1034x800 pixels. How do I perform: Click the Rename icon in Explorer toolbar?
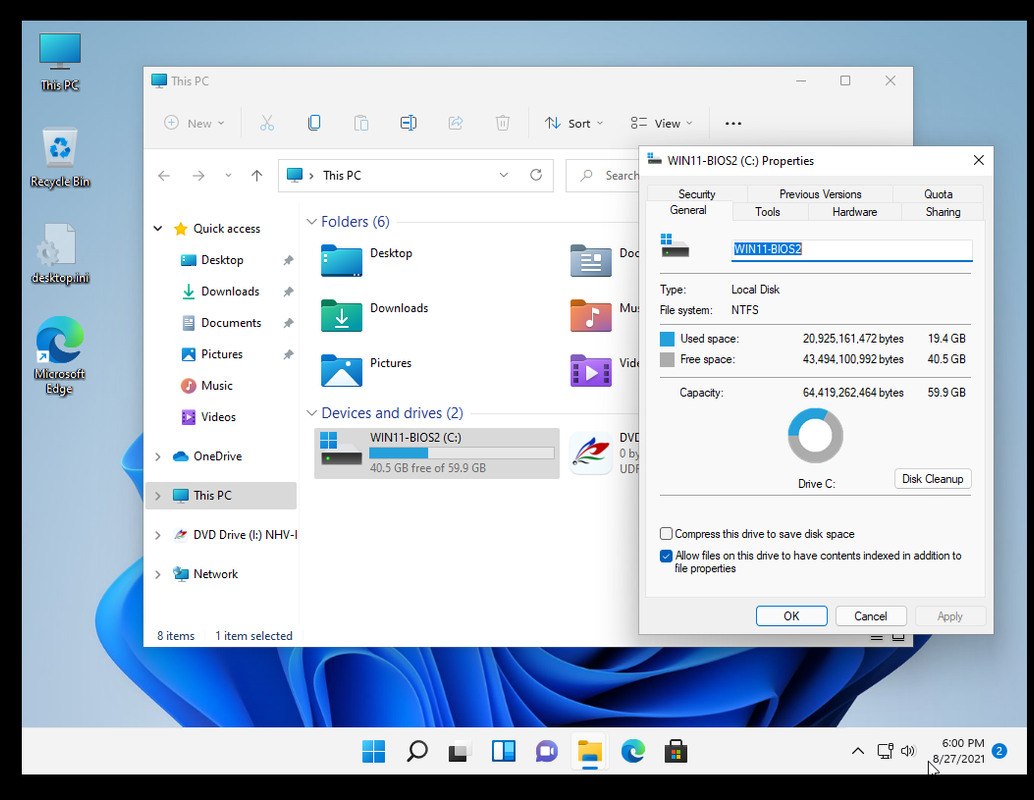(408, 123)
